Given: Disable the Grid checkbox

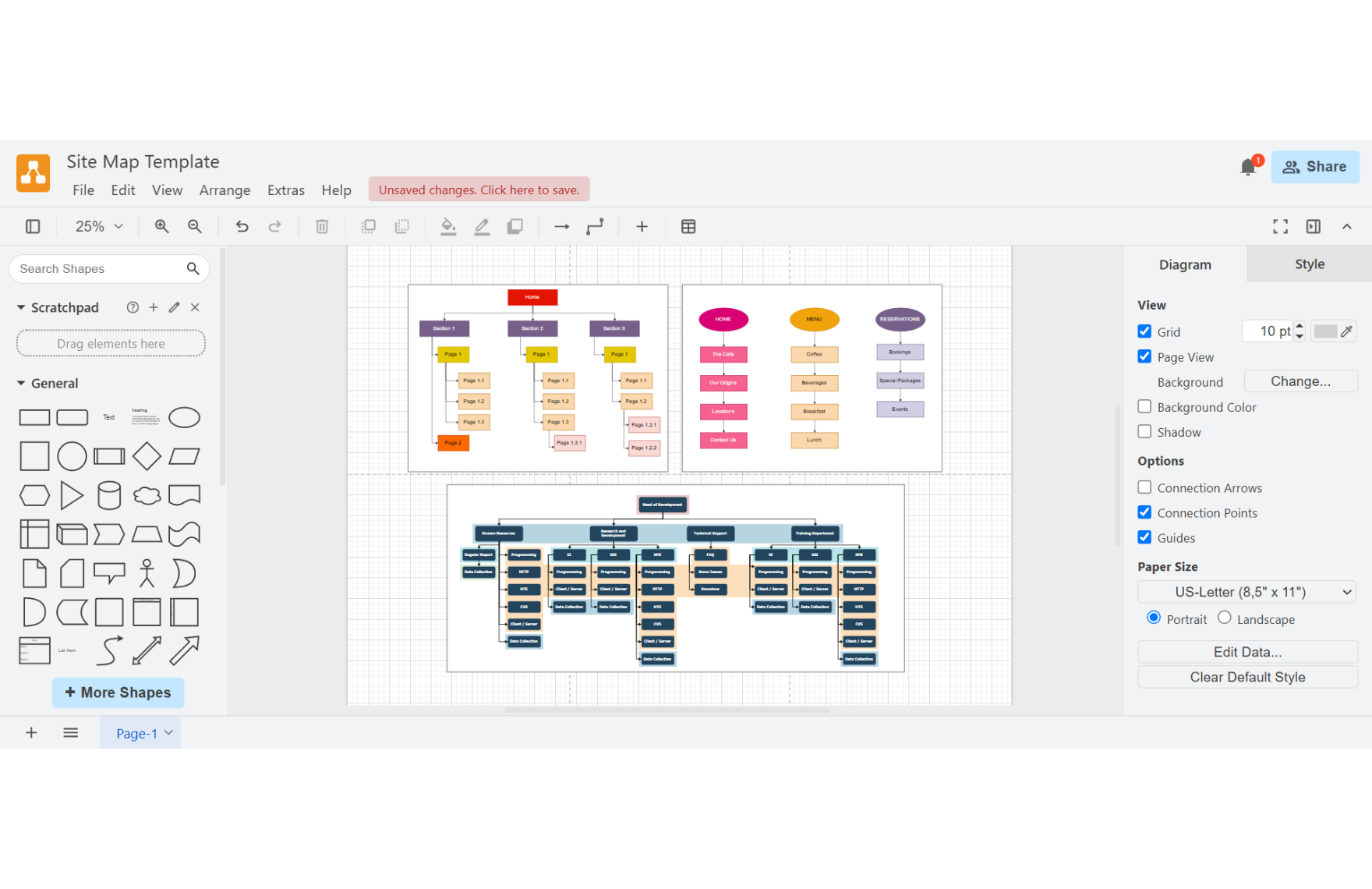Looking at the screenshot, I should (1144, 331).
